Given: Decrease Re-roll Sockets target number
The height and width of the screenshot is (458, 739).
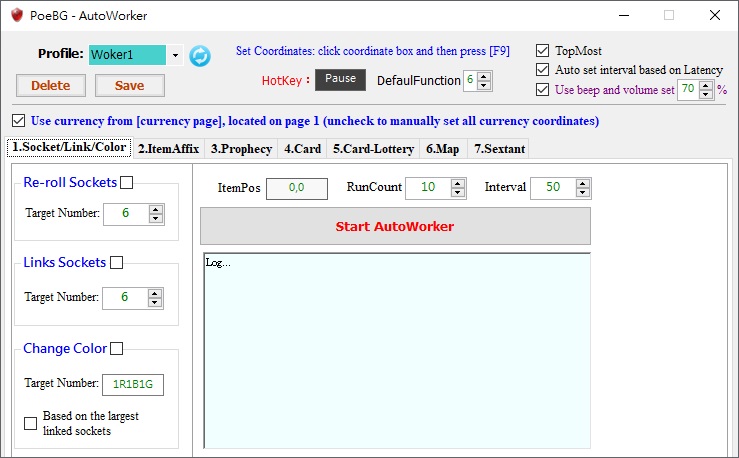Looking at the screenshot, I should point(156,219).
